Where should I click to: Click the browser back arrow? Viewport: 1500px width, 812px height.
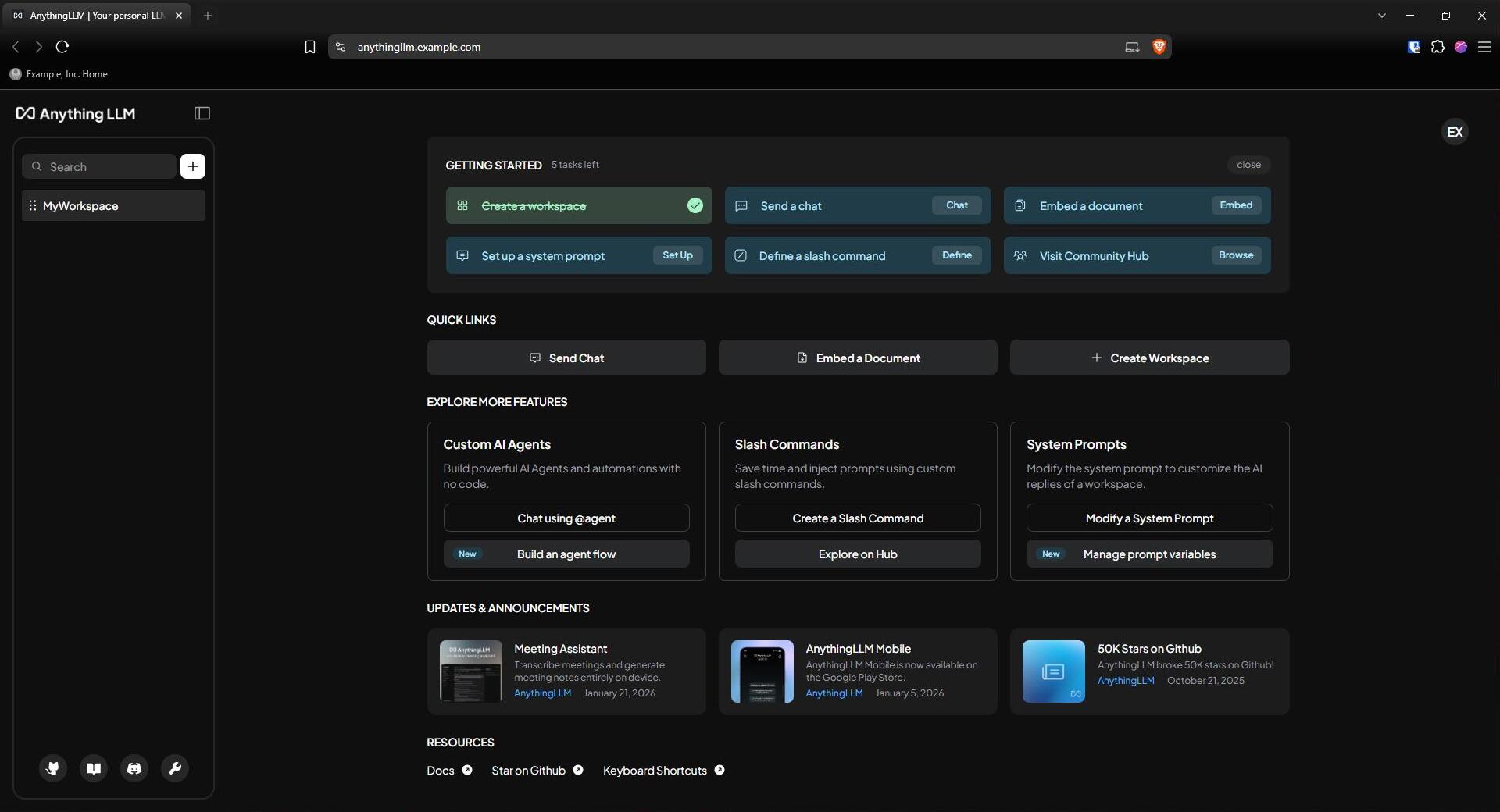(16, 47)
